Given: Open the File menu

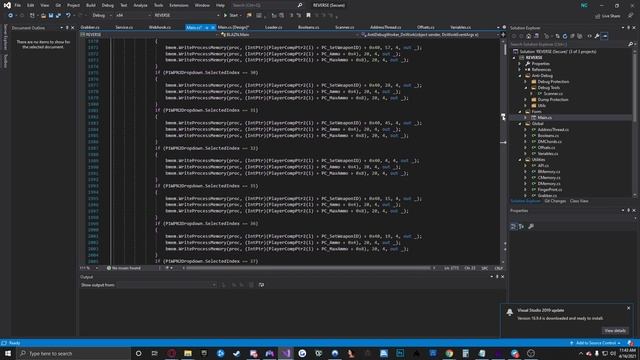Looking at the screenshot, I should click(x=18, y=5).
